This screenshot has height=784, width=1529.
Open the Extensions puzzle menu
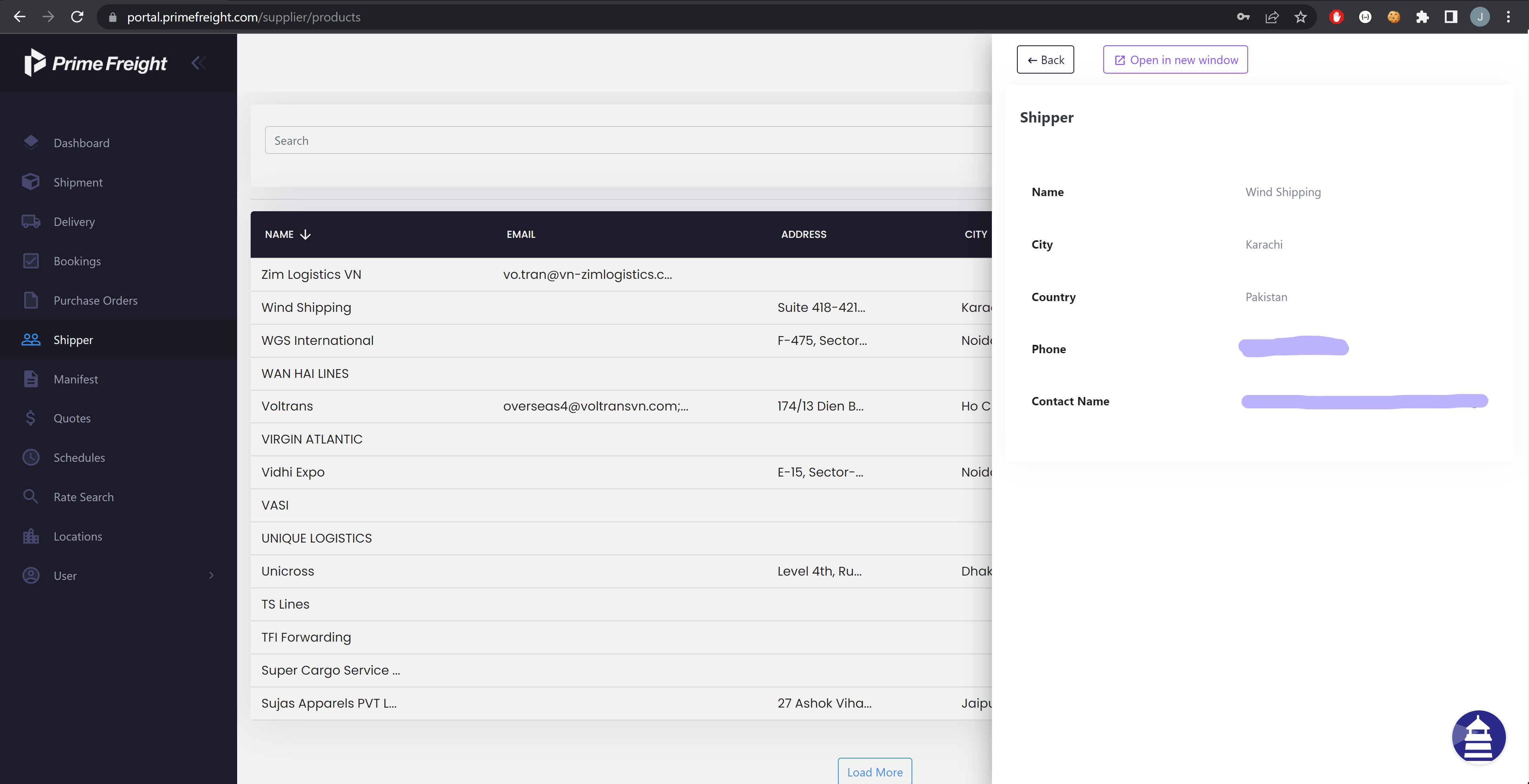[1422, 17]
